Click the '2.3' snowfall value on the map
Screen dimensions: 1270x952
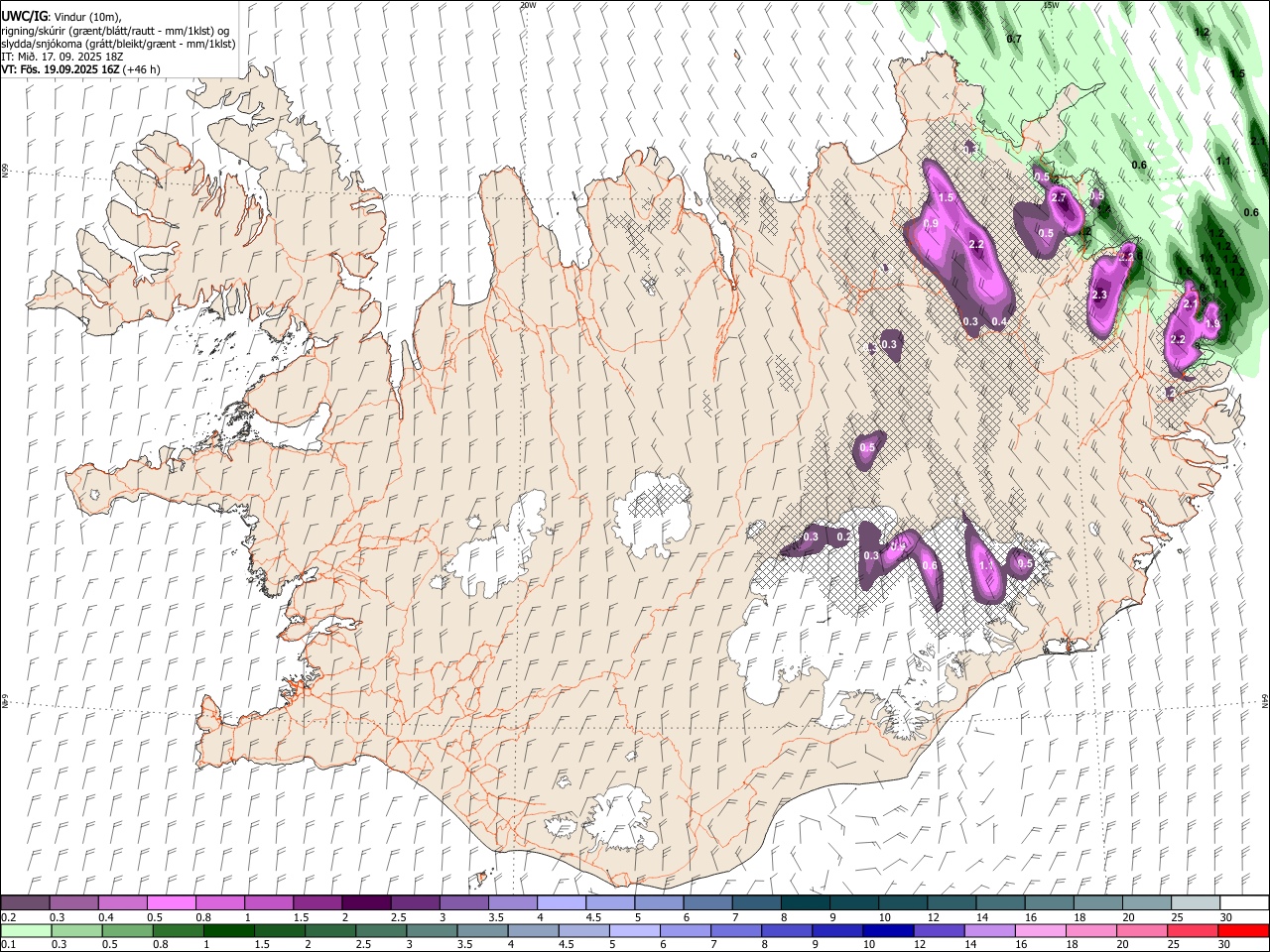pyautogui.click(x=1099, y=295)
